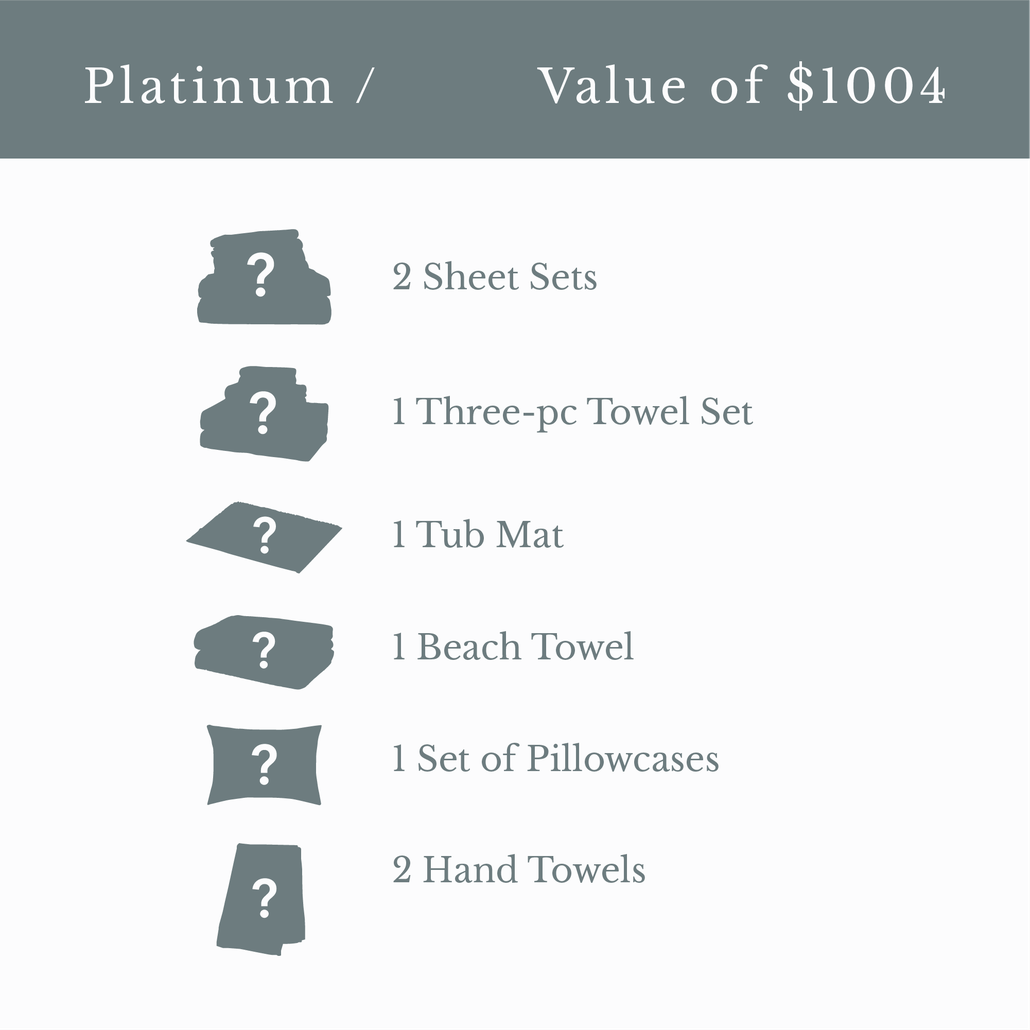
Task: Tap the question mark on the beach towel
Action: pyautogui.click(x=264, y=650)
